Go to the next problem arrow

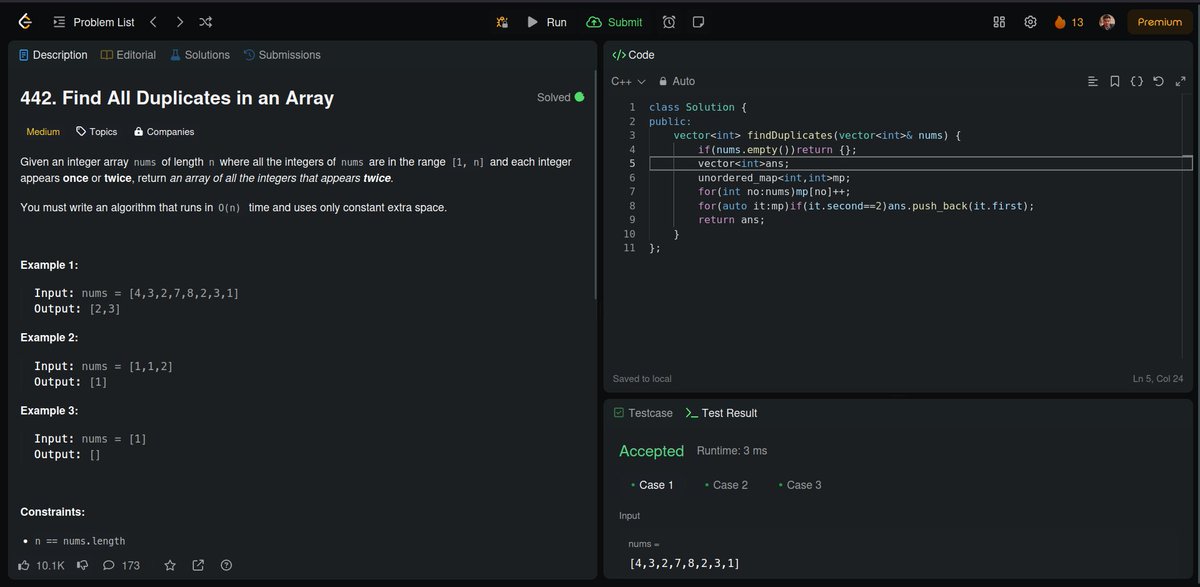[179, 22]
